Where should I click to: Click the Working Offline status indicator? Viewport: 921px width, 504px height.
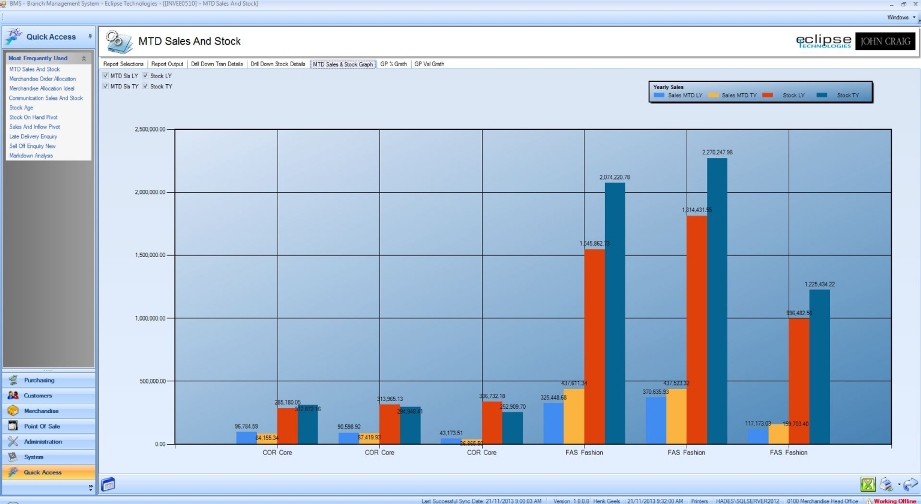click(x=894, y=499)
